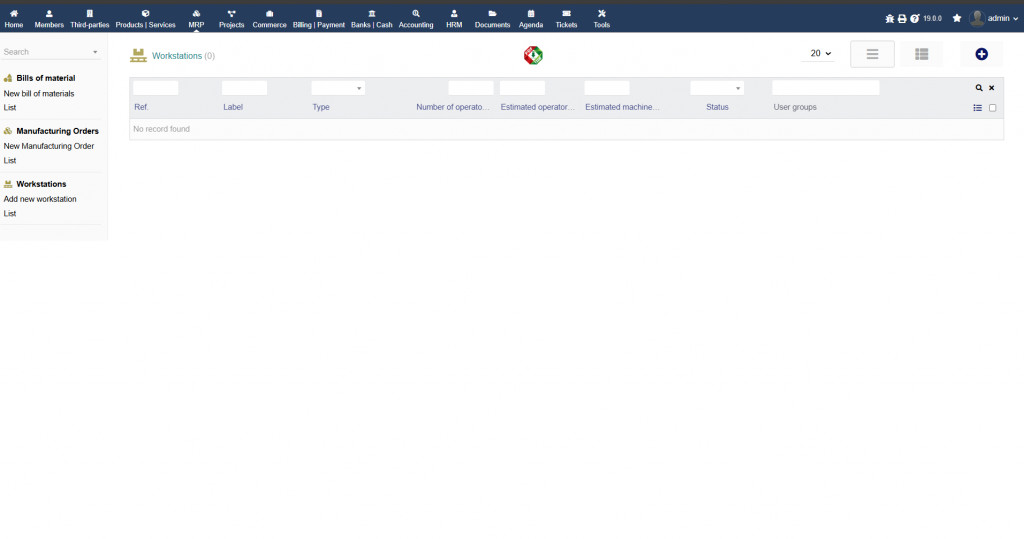This screenshot has width=1024, height=539.
Task: Sort by the Type column
Action: (x=321, y=107)
